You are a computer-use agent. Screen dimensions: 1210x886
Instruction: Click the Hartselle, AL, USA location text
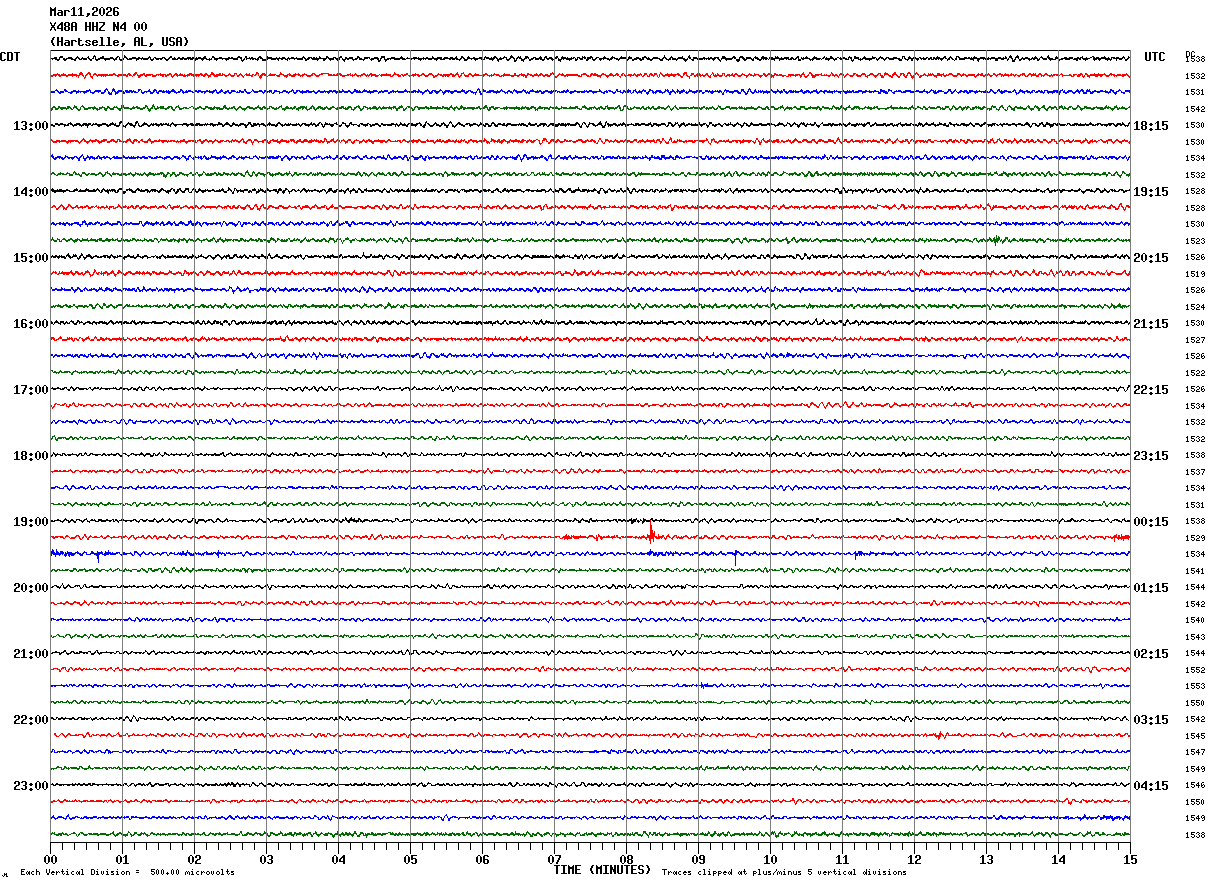coord(118,42)
